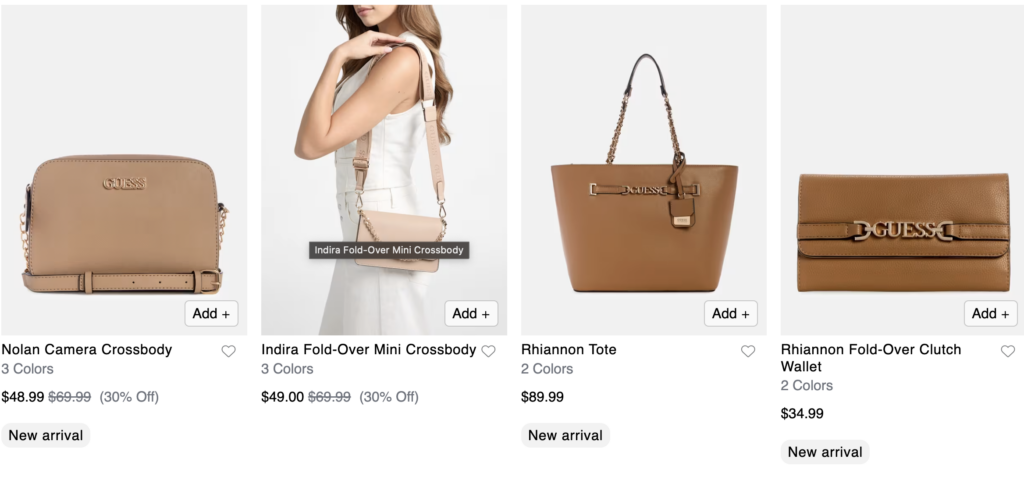Add the Rhiannon Tote using Add + button
The height and width of the screenshot is (484, 1024).
tap(731, 313)
